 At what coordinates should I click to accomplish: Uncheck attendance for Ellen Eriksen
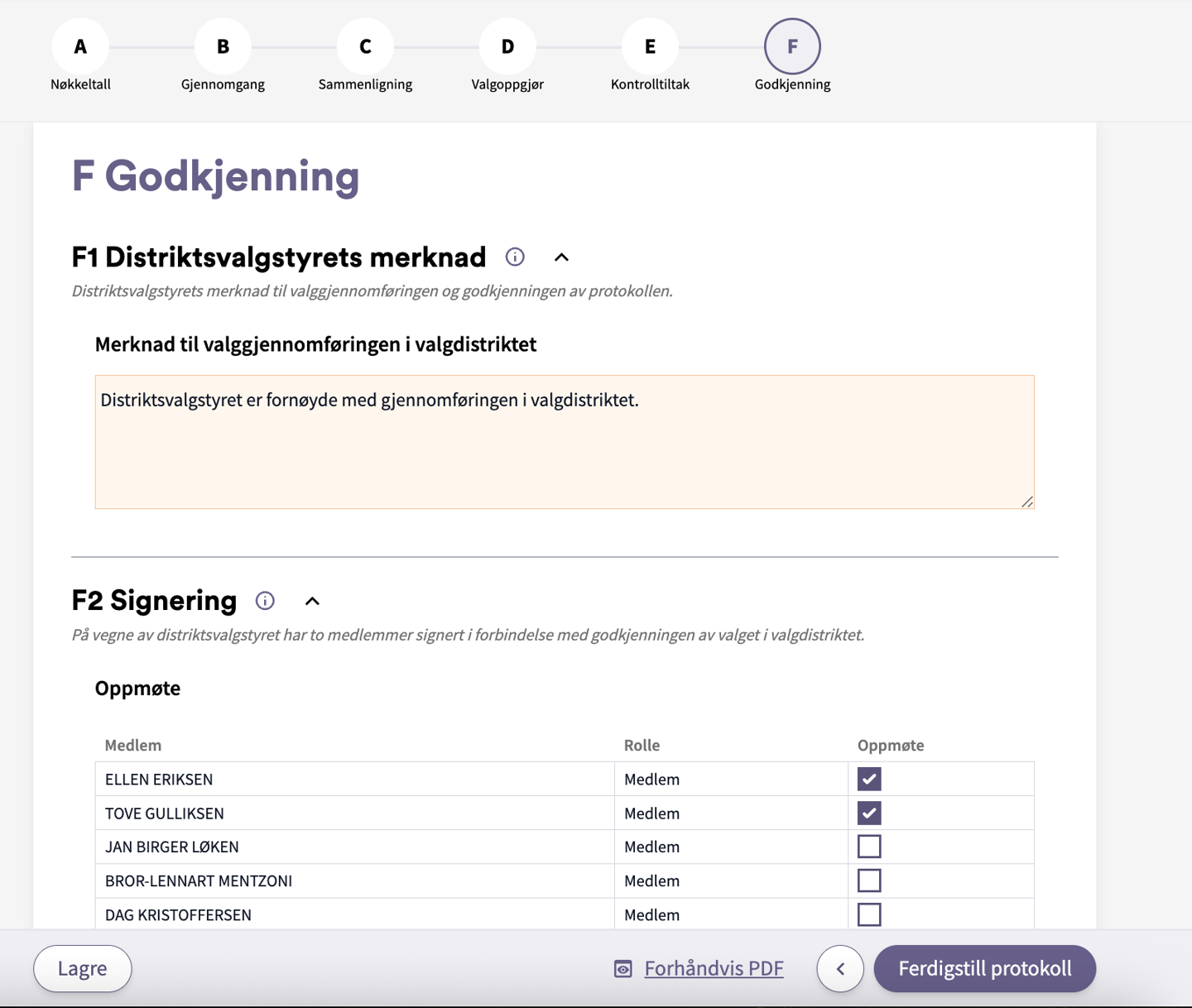click(x=869, y=780)
